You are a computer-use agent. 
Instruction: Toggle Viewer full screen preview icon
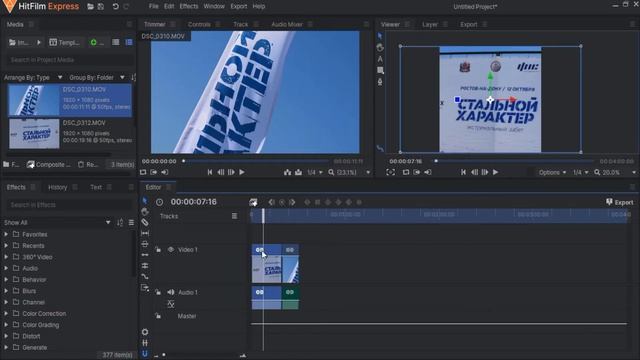[390, 172]
